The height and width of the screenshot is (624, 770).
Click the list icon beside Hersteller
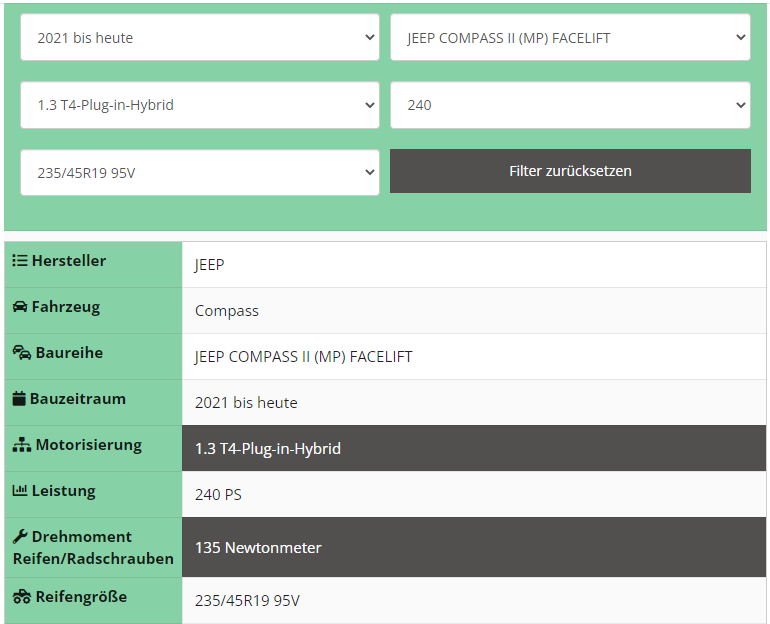[x=20, y=261]
